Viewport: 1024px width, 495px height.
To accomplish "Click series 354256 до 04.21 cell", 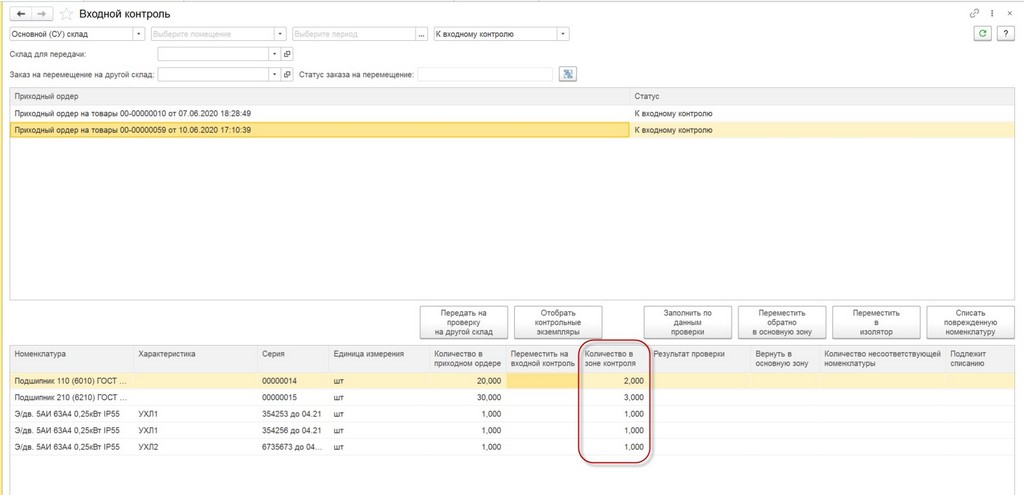I will tap(293, 431).
